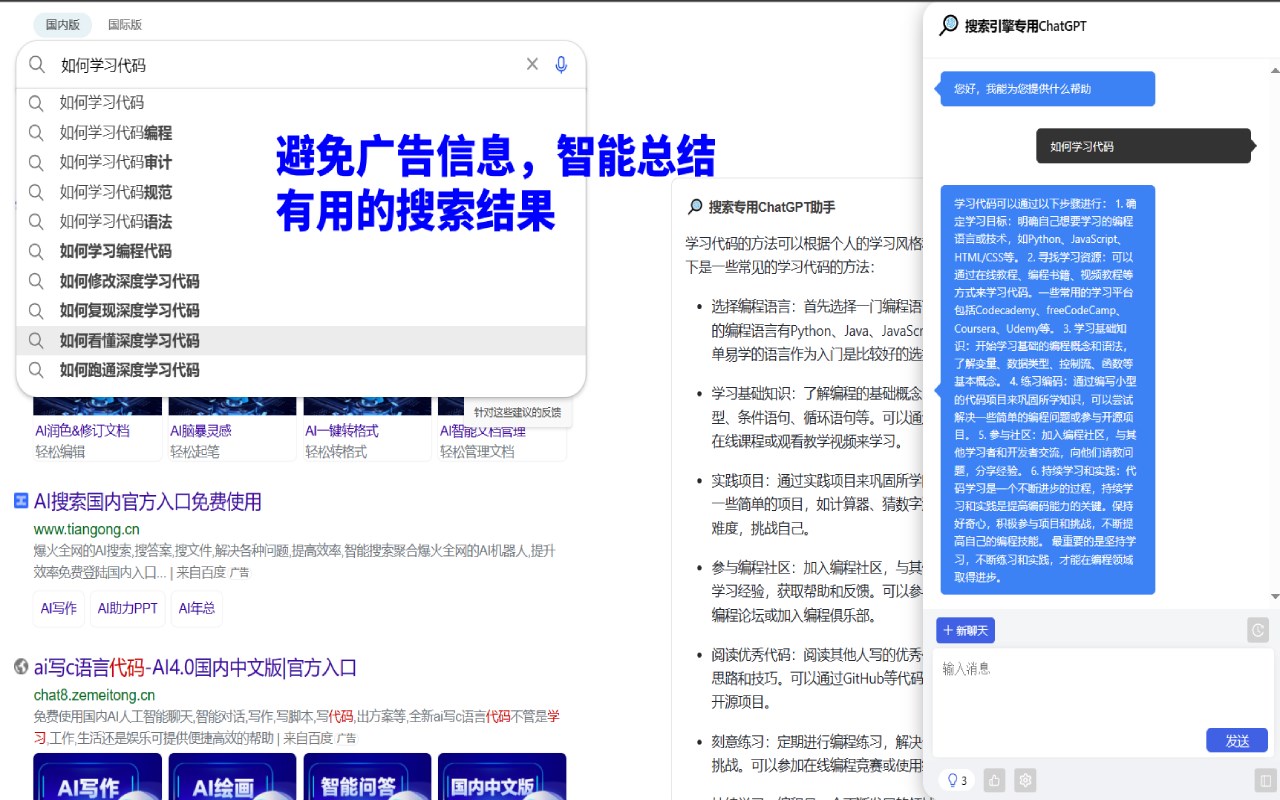Image resolution: width=1280 pixels, height=800 pixels.
Task: Start a new chat with 新聊天 button
Action: coord(965,631)
